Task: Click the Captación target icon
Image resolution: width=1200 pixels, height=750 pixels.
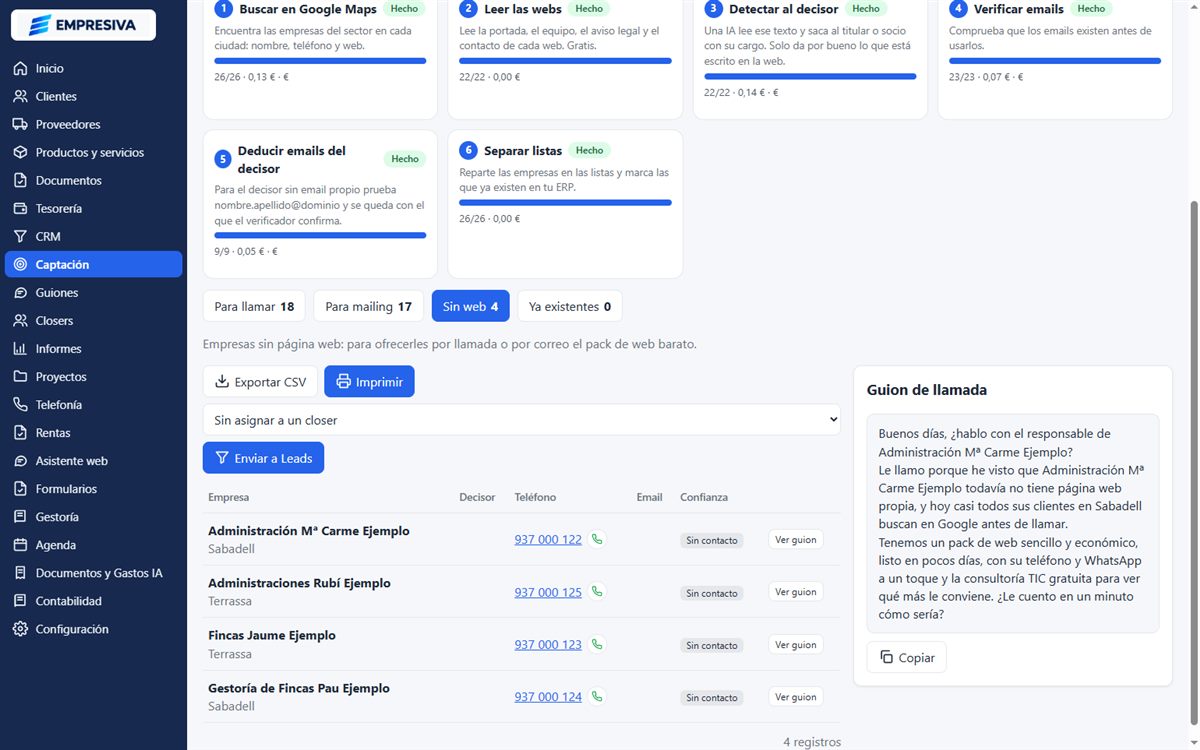Action: (20, 264)
